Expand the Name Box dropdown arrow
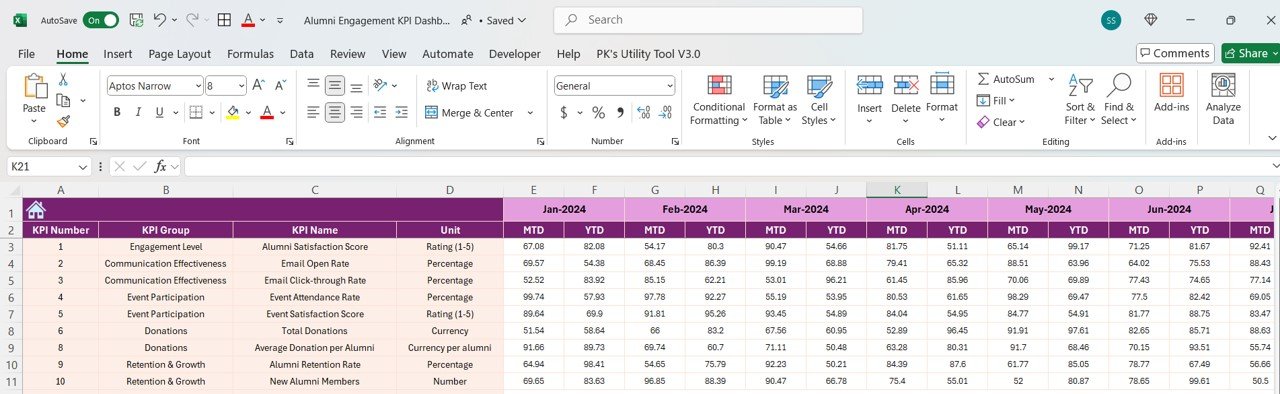The height and width of the screenshot is (394, 1280). point(83,167)
